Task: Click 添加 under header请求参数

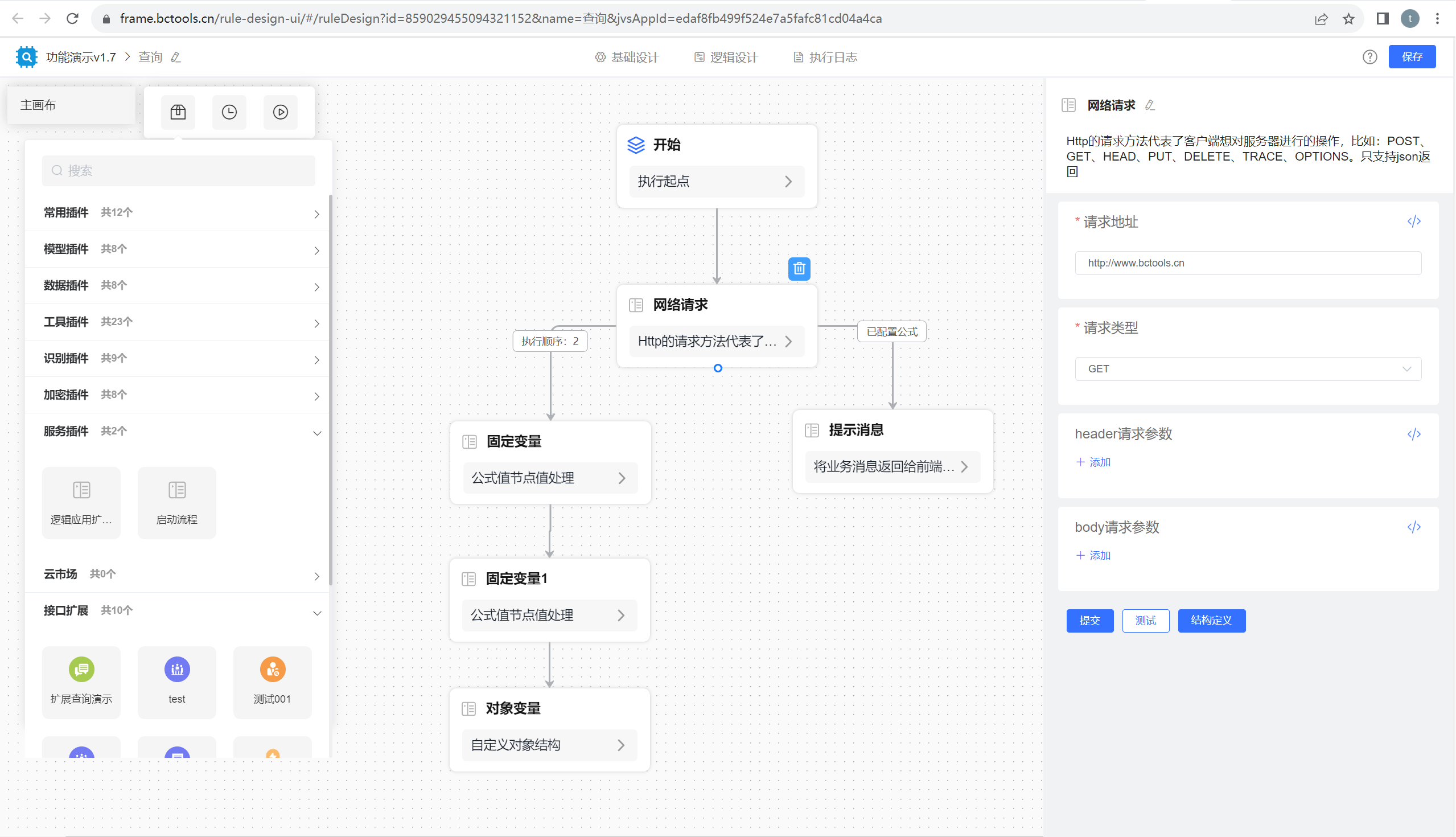Action: tap(1093, 462)
